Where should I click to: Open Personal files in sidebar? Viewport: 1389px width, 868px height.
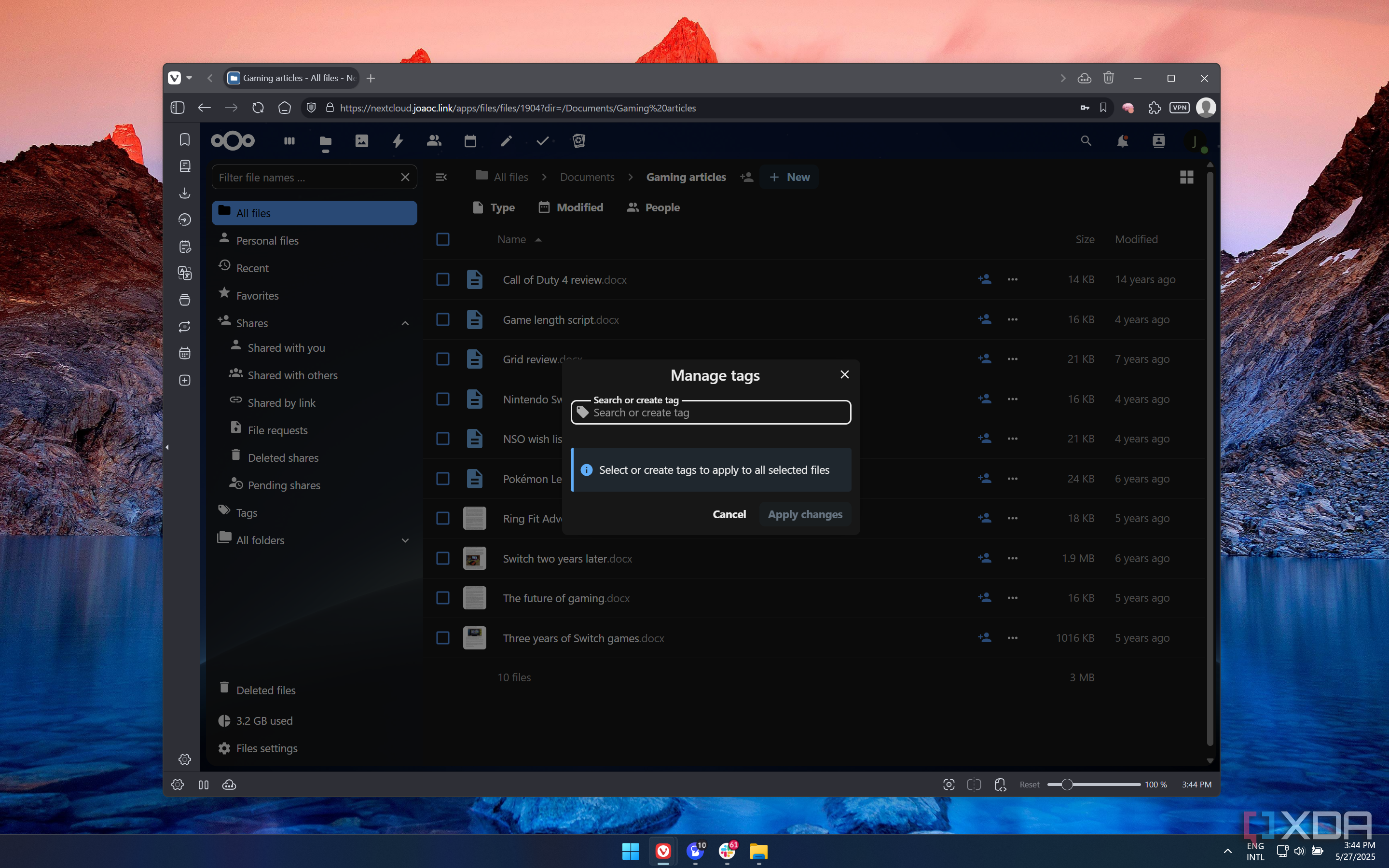[315, 241]
